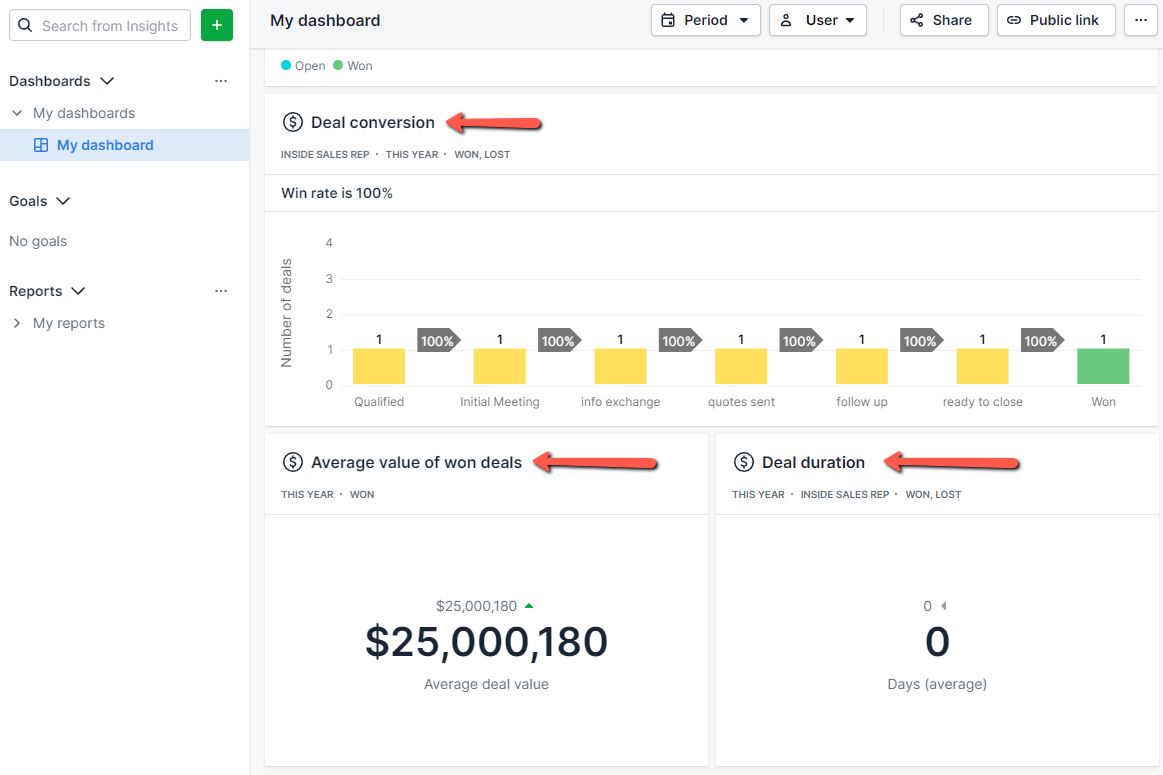The image size is (1163, 775).
Task: Click the Initial Meeting stage bar
Action: pyautogui.click(x=500, y=366)
